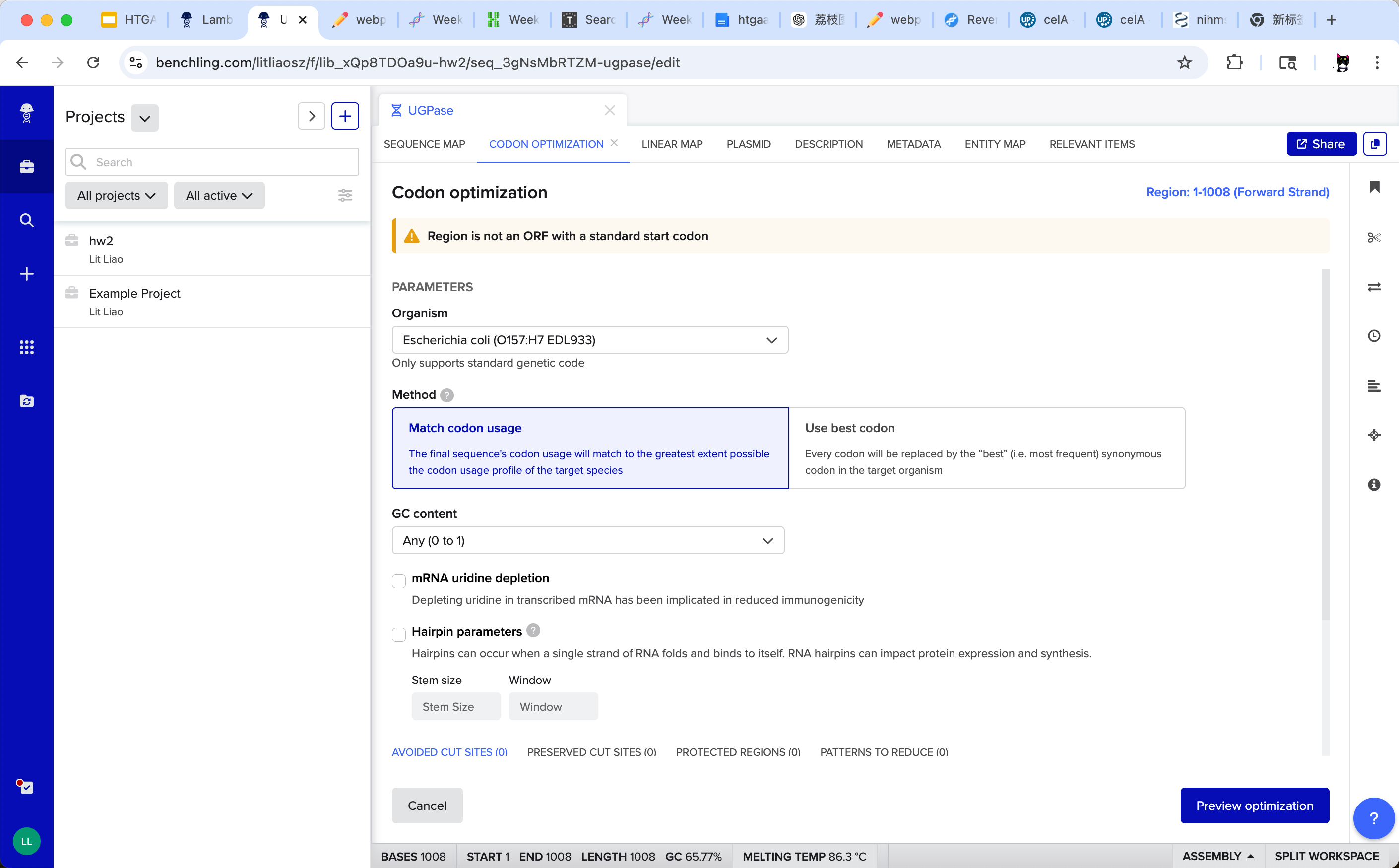
Task: Open the history clock icon
Action: [1374, 336]
